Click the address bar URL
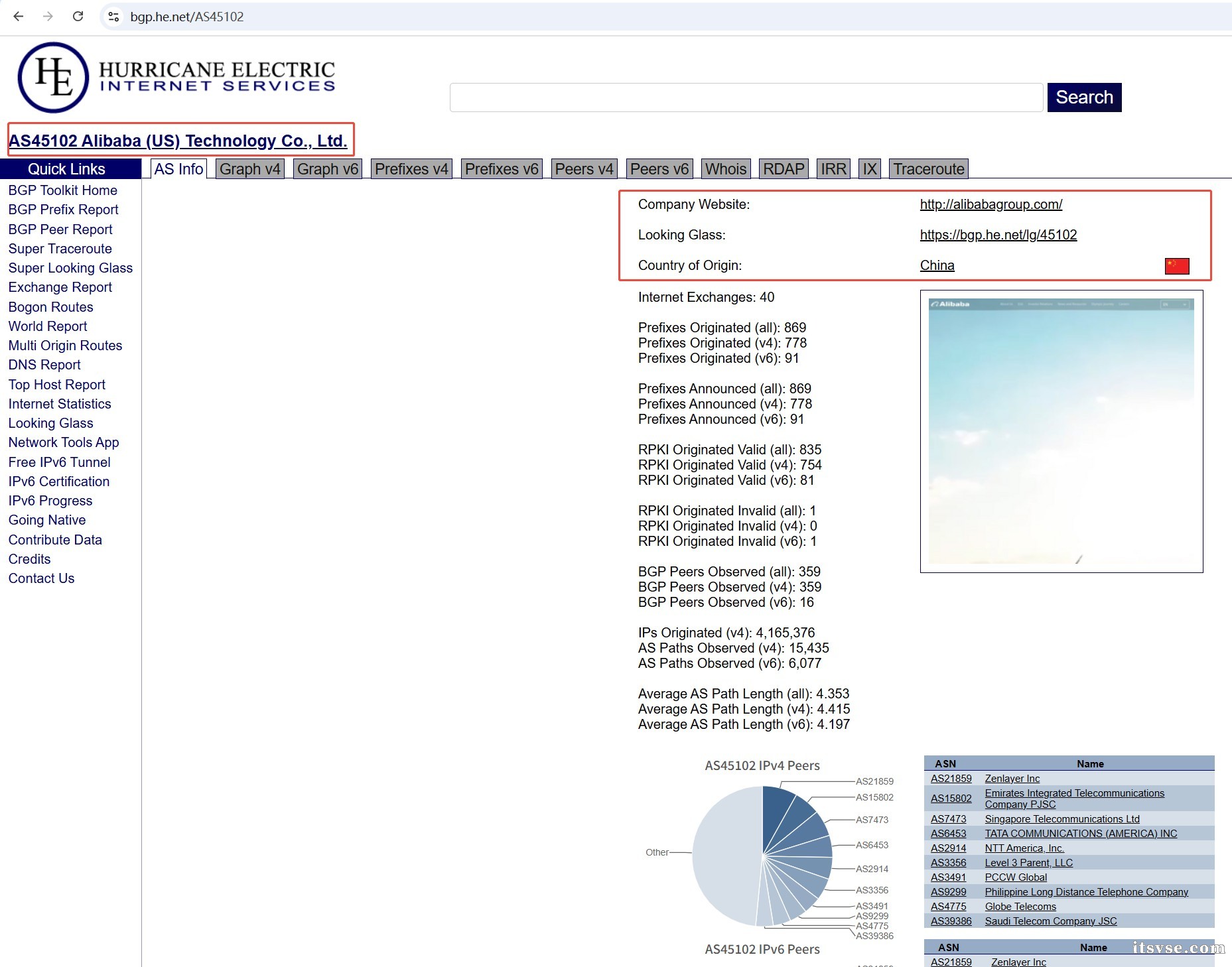 pos(187,17)
